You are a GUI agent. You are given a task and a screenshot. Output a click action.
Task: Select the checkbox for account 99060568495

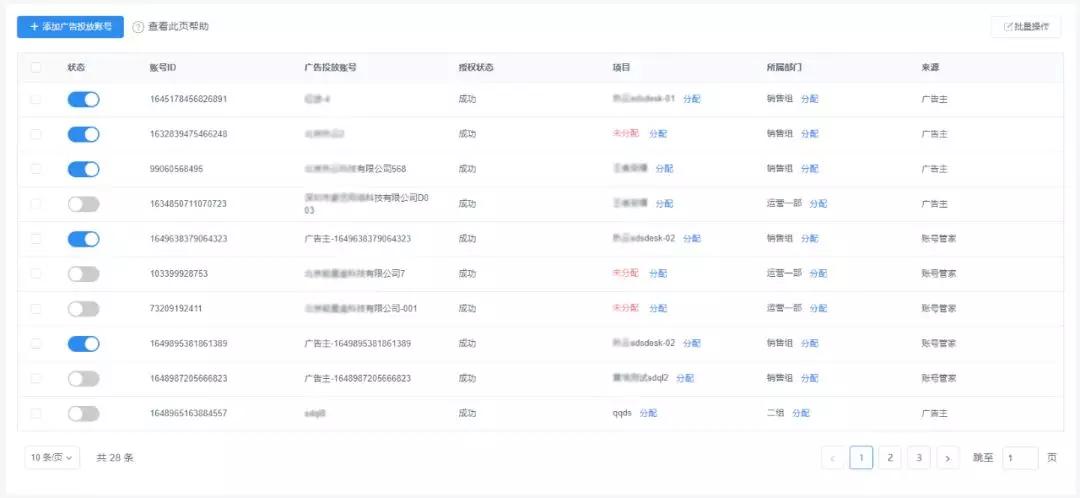click(36, 169)
